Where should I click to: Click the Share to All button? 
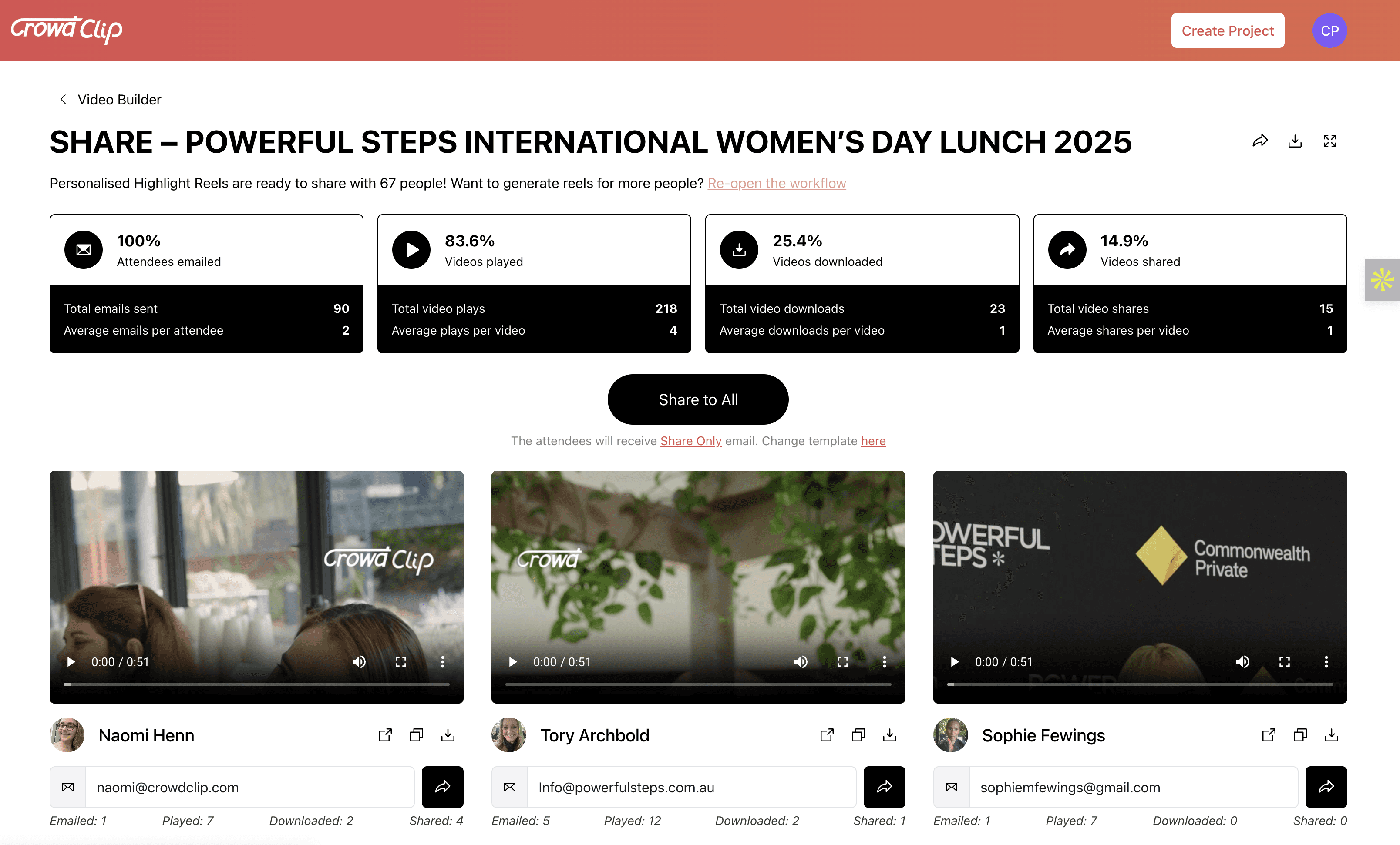[698, 399]
